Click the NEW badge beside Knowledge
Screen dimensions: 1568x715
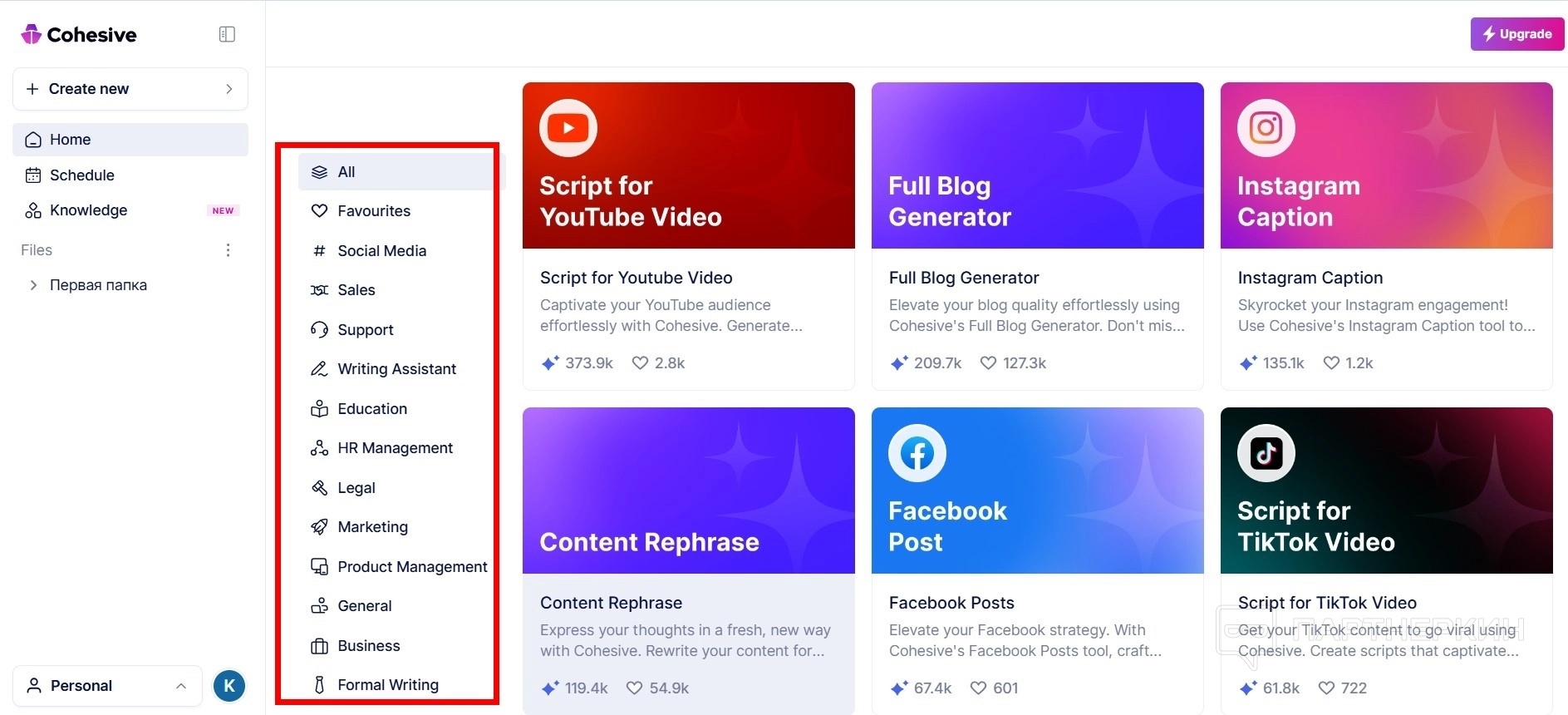(223, 211)
